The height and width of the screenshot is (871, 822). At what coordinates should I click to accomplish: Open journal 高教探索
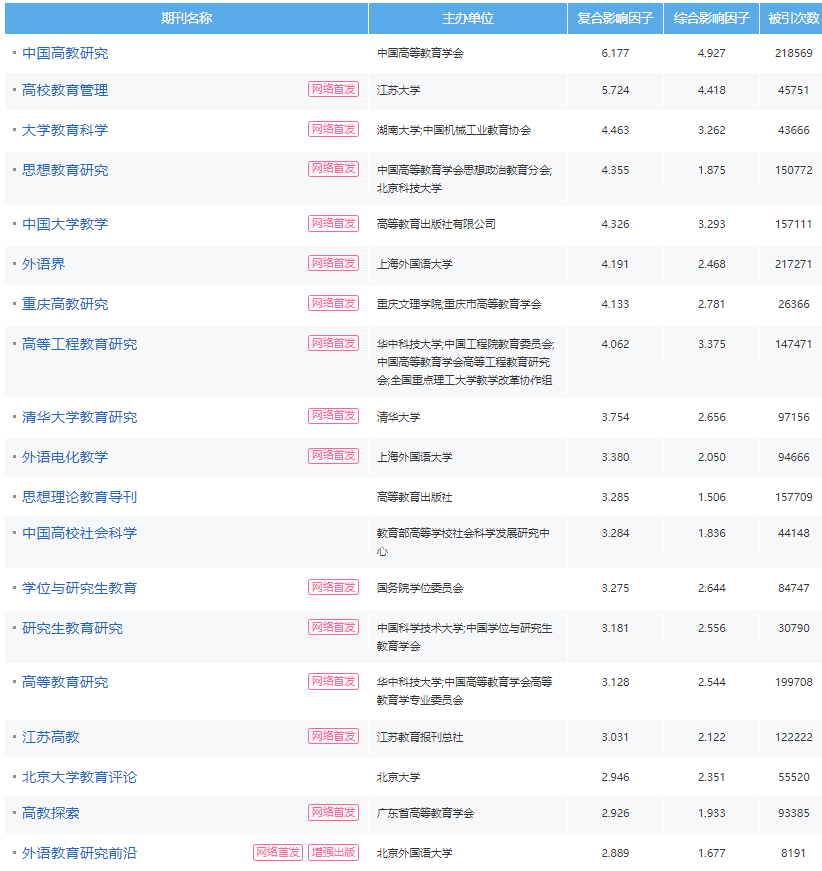tap(51, 813)
